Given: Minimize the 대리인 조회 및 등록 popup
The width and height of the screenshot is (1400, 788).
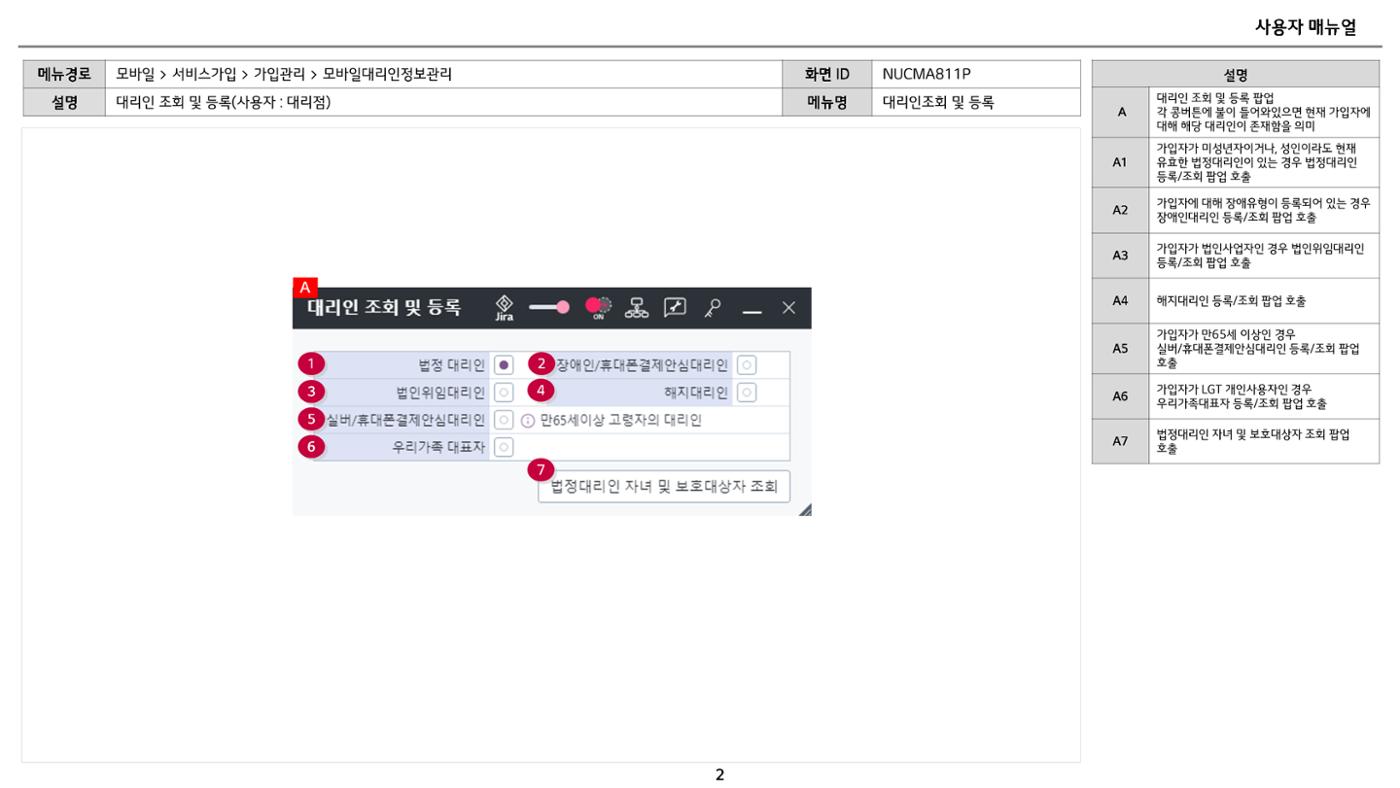Looking at the screenshot, I should [751, 310].
